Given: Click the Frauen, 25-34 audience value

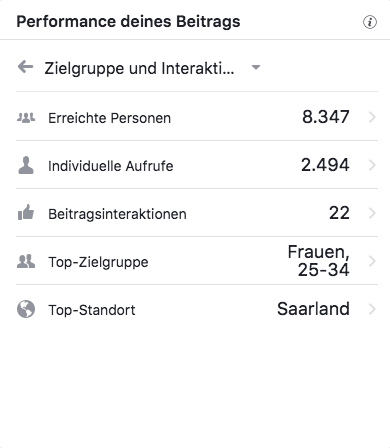Looking at the screenshot, I should click(x=319, y=261).
